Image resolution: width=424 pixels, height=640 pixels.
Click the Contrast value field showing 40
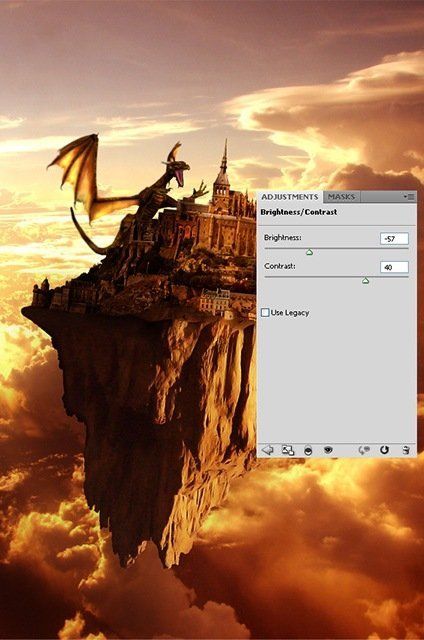click(394, 267)
